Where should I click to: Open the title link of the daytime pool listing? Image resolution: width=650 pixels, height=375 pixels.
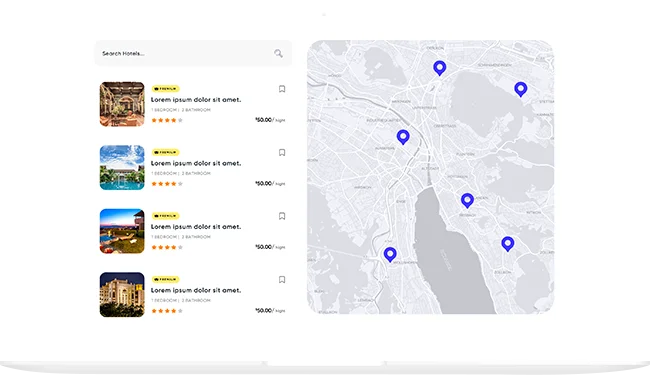(x=196, y=163)
